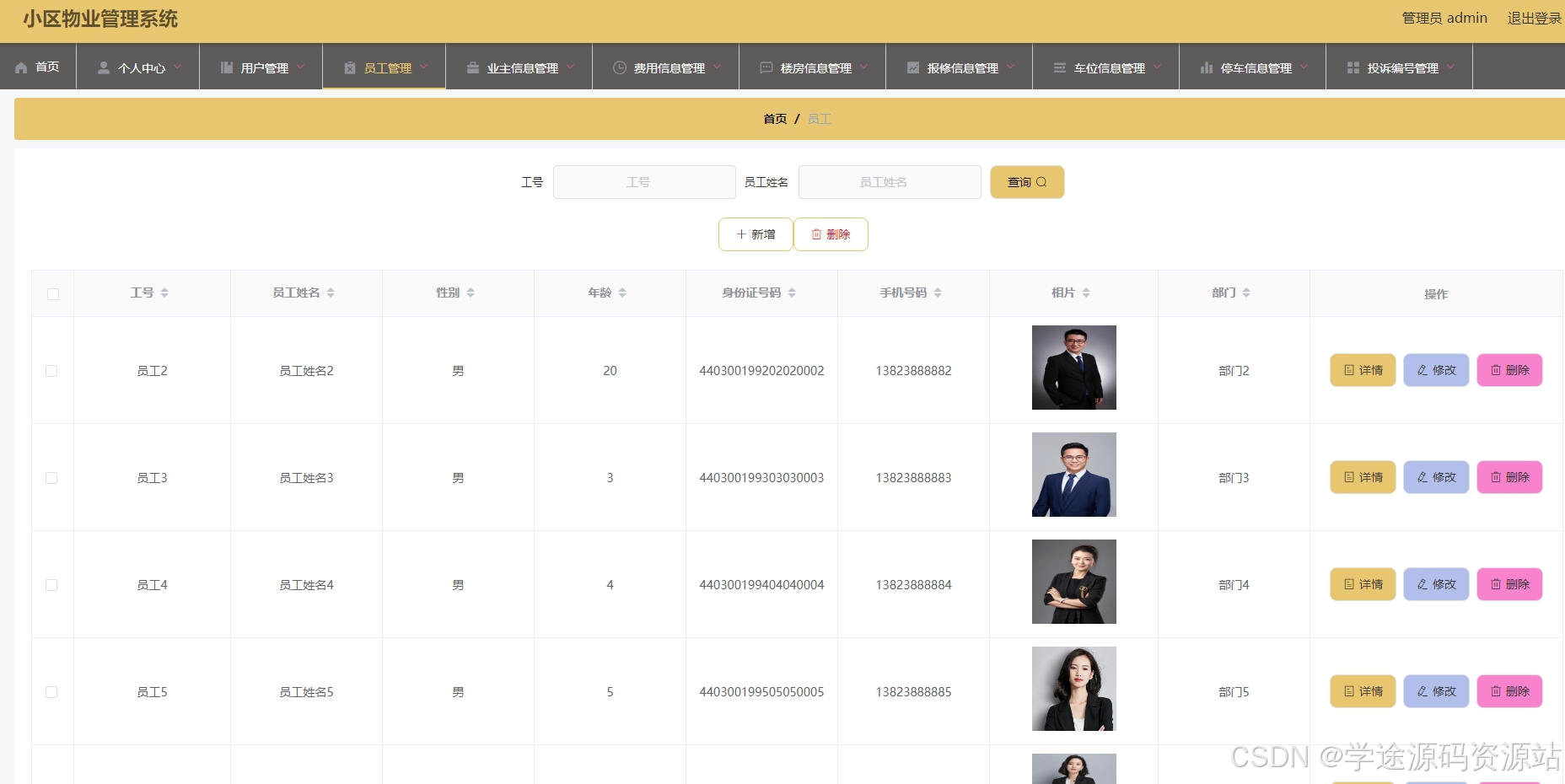Open the photo thumbnail of 员工3
This screenshot has width=1565, height=784.
click(x=1074, y=475)
